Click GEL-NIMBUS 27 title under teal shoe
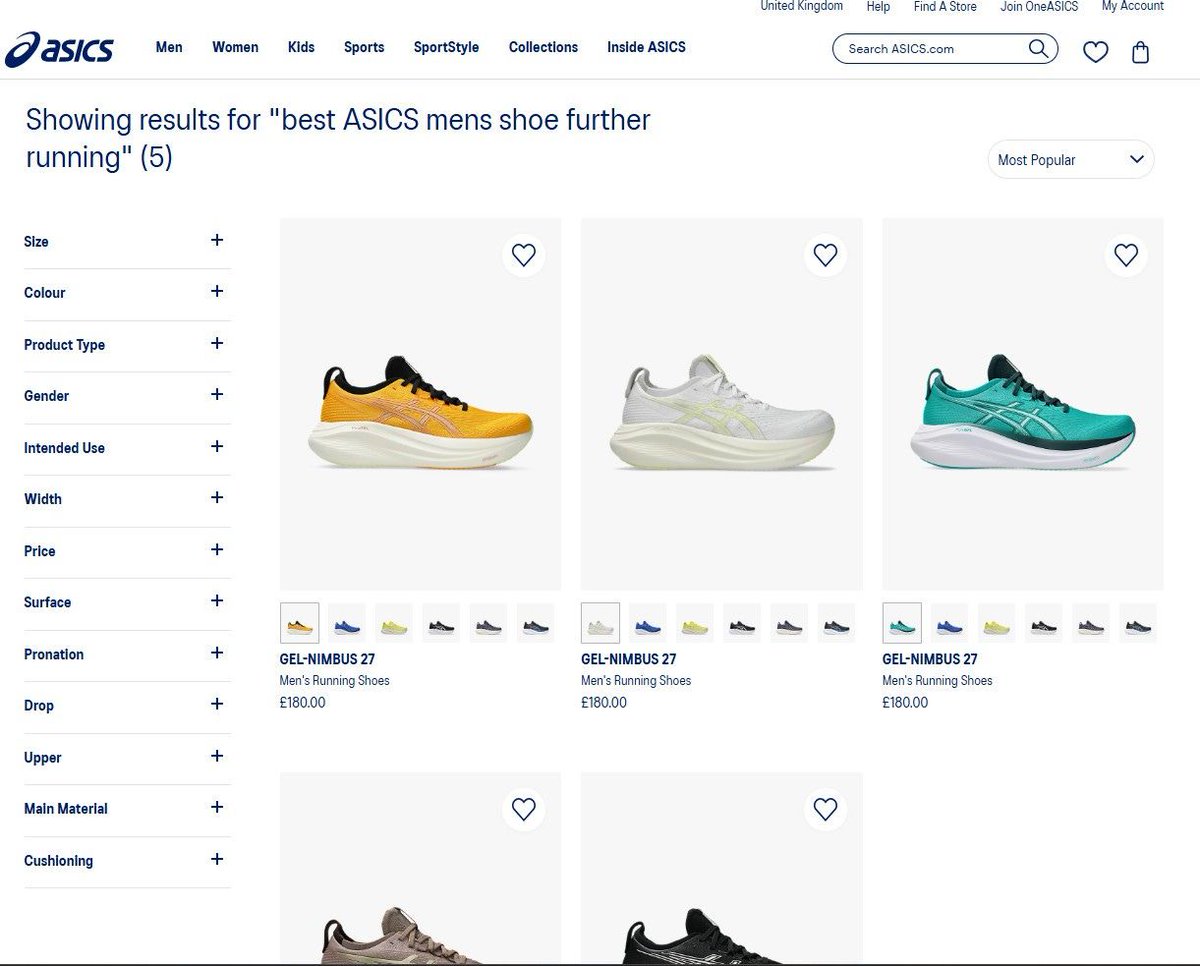Screen dimensions: 1200x966 930,659
